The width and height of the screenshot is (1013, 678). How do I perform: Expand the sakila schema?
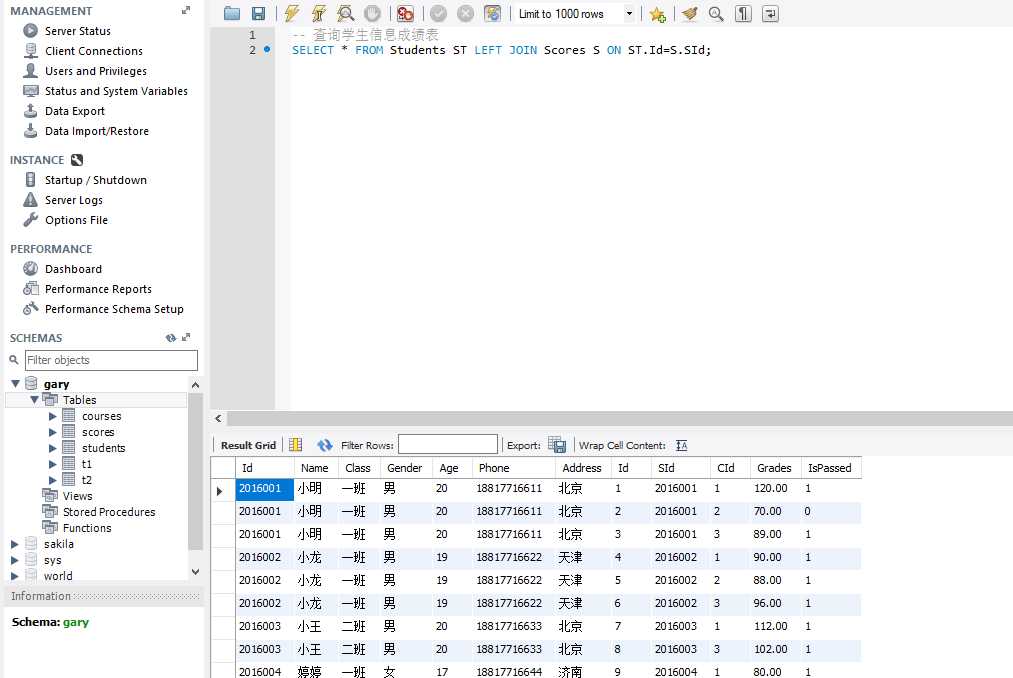[15, 544]
